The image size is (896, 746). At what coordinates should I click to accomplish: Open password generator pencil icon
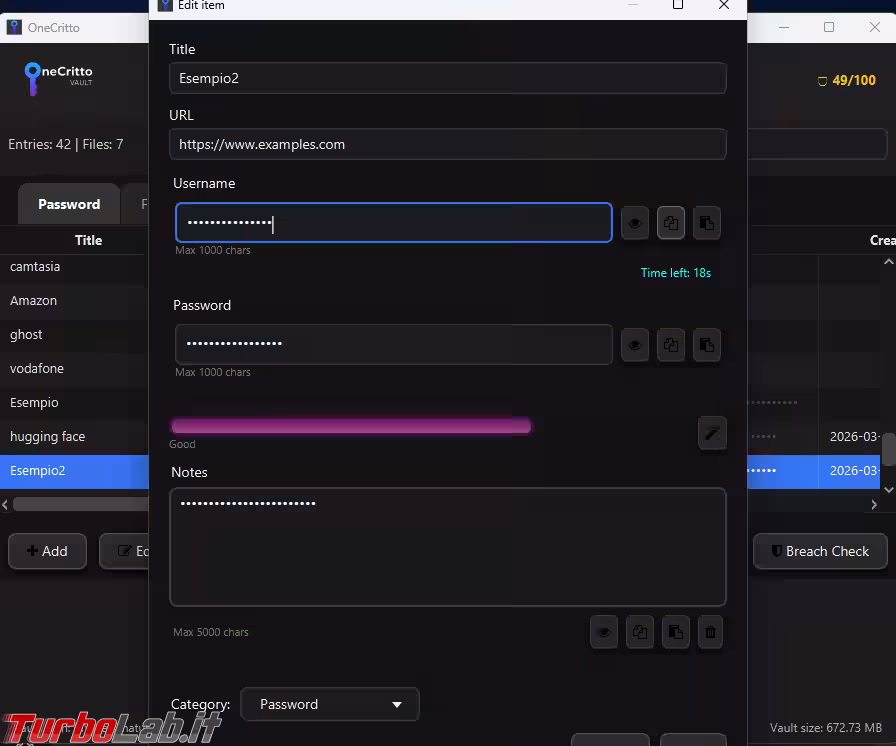[711, 433]
